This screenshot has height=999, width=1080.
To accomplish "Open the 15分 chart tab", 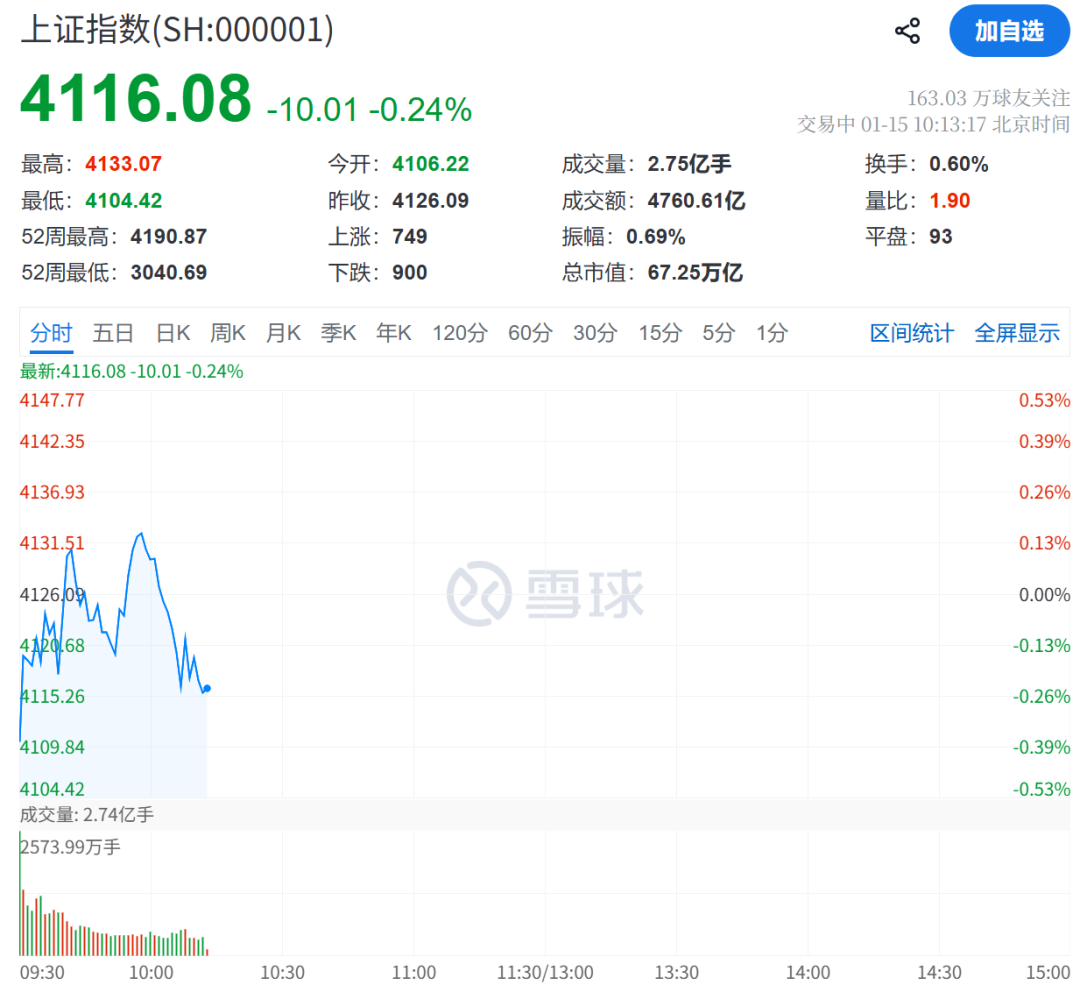I will coord(660,333).
